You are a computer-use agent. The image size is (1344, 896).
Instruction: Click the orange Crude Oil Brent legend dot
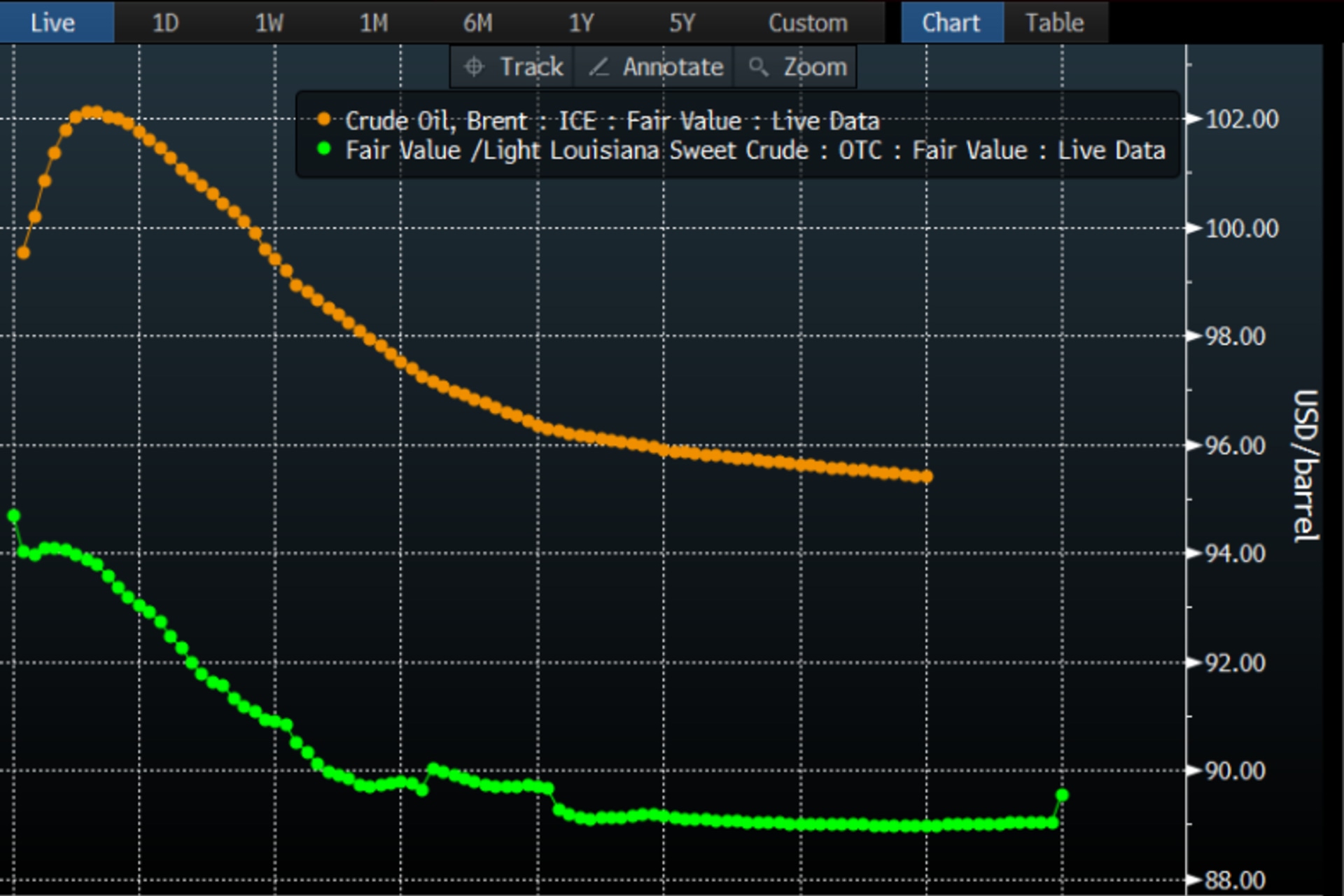point(323,120)
